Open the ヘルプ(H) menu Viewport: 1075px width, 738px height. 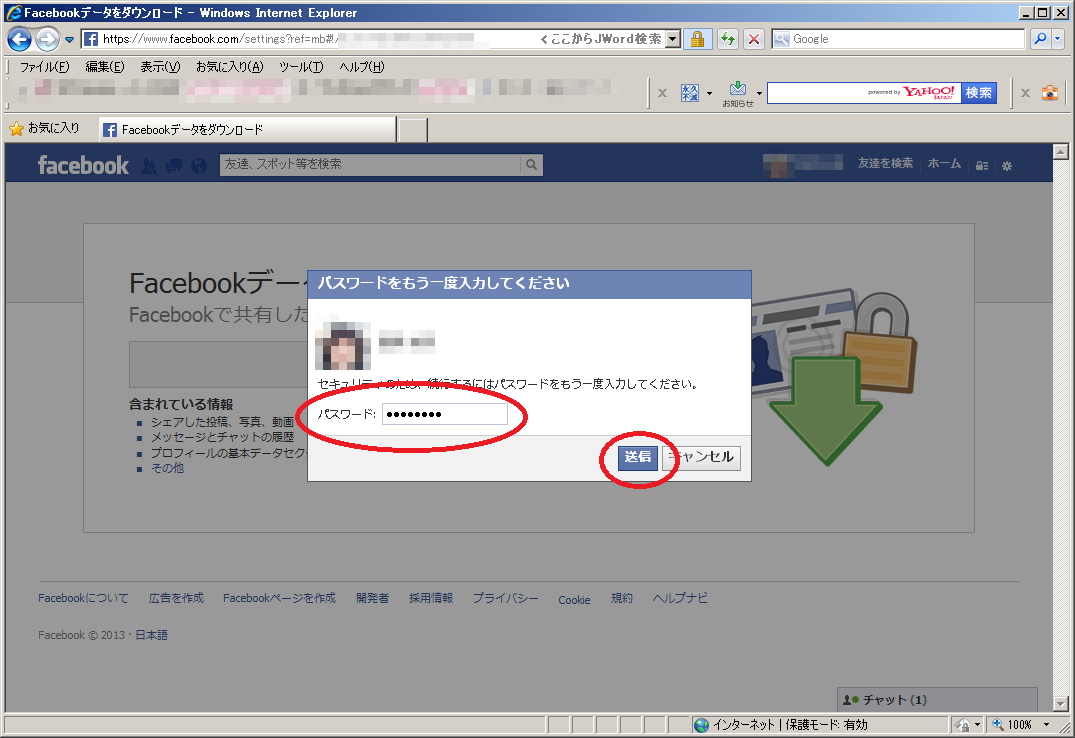pyautogui.click(x=361, y=67)
